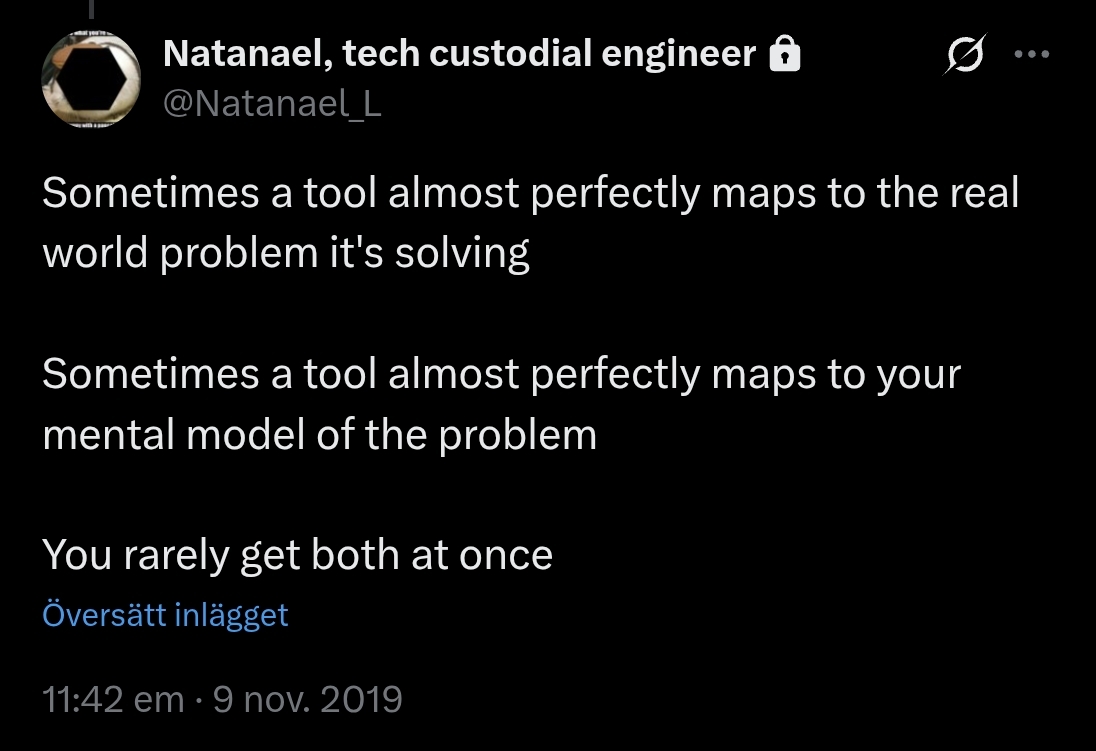Click the line "You rarely get both at once"
The height and width of the screenshot is (751, 1096).
click(x=297, y=554)
